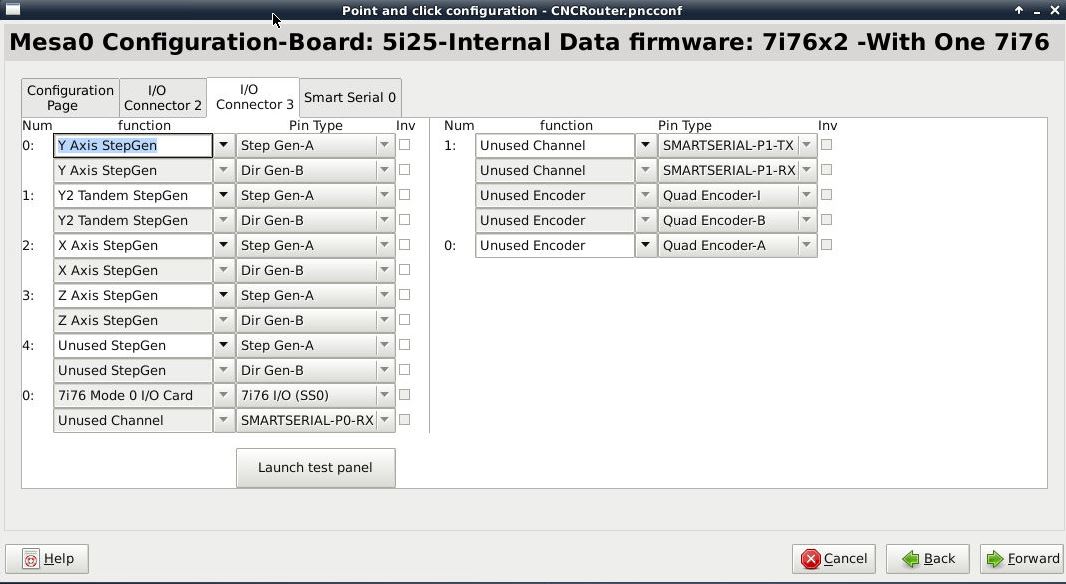Expand Unused Channel function dropdown for P1-TX

point(646,145)
